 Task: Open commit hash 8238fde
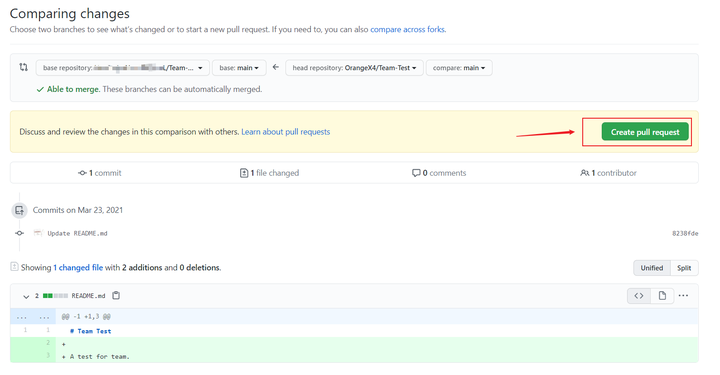(685, 234)
